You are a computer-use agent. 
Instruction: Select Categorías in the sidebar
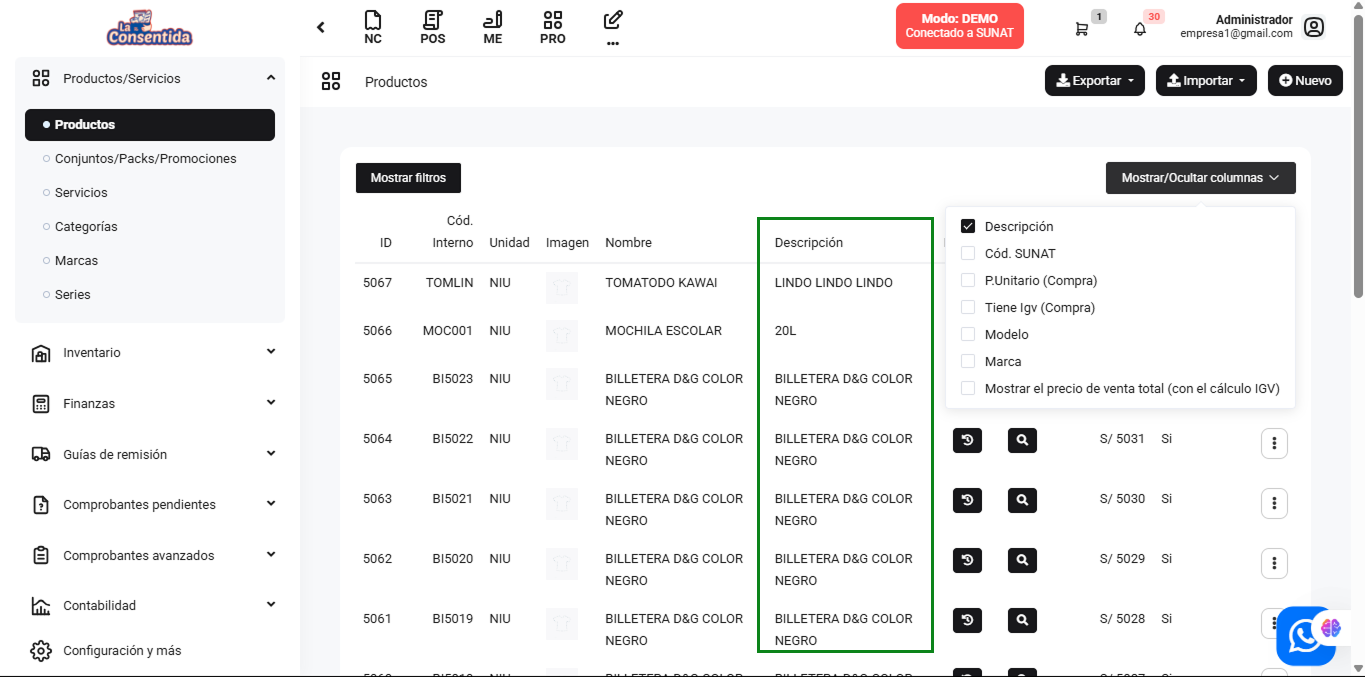click(86, 227)
